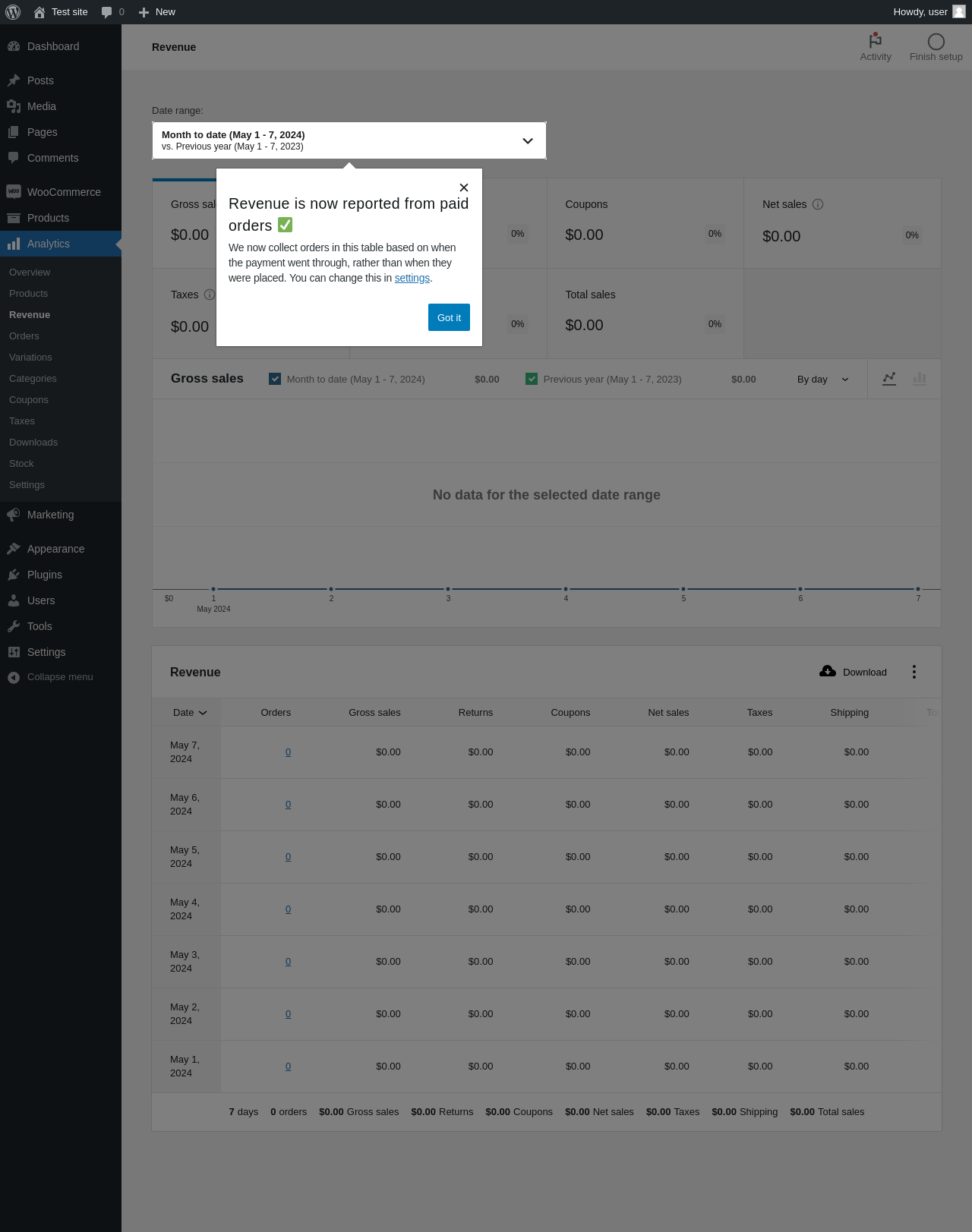This screenshot has width=972, height=1232.
Task: Click the Net sales info icon
Action: [x=818, y=204]
